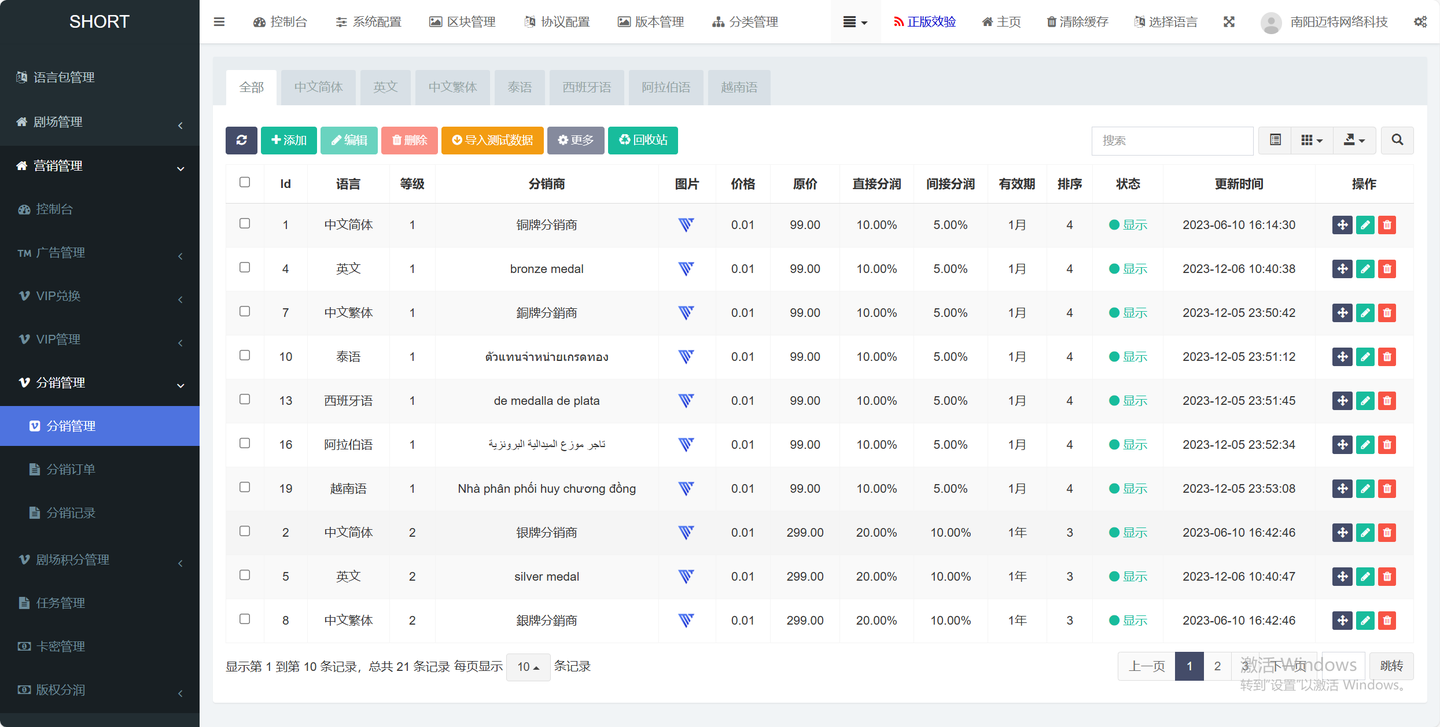Viewport: 1440px width, 727px height.
Task: Click the red delete icon for row Id 7
Action: click(1387, 313)
